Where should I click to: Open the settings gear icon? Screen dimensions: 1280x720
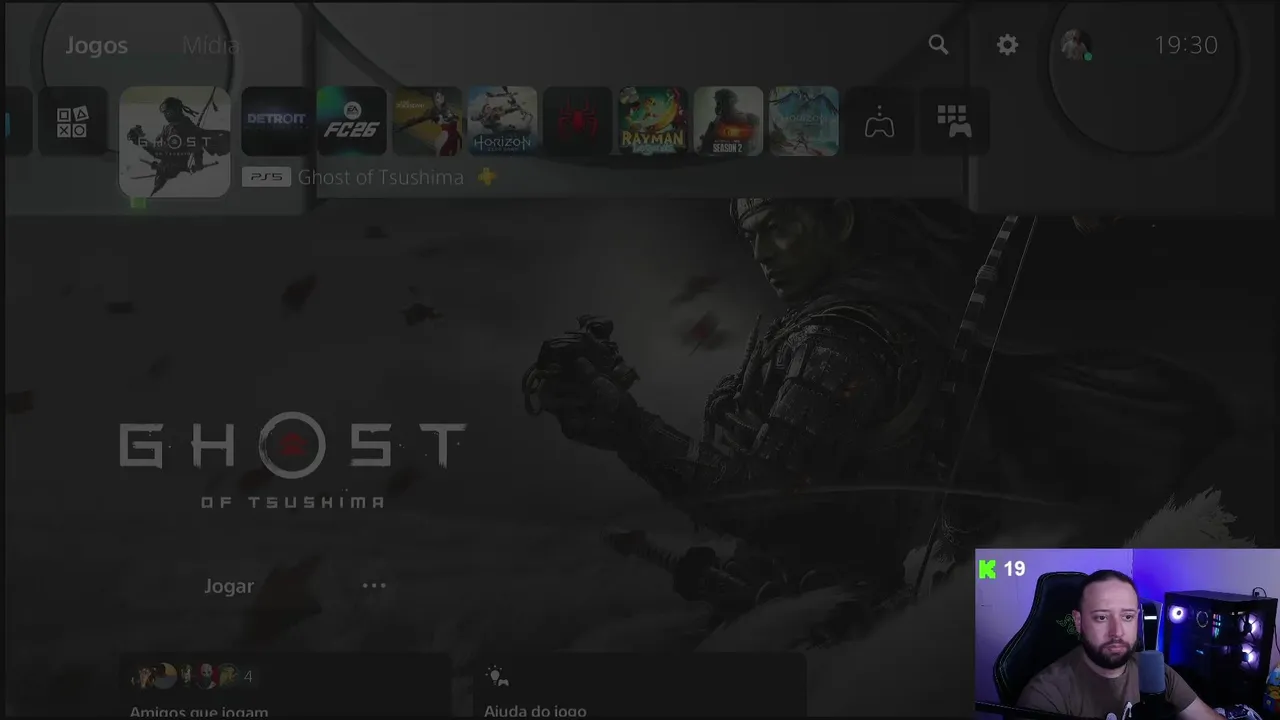(1007, 45)
